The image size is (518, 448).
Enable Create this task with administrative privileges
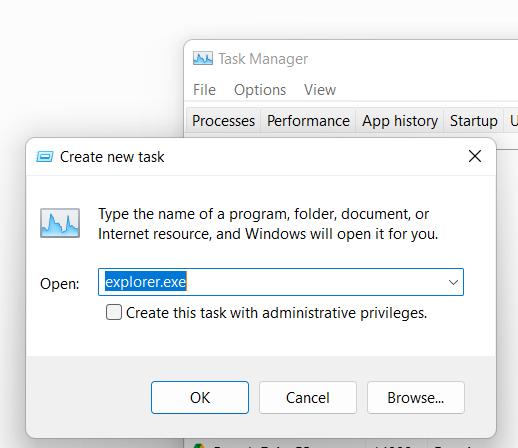coord(114,312)
